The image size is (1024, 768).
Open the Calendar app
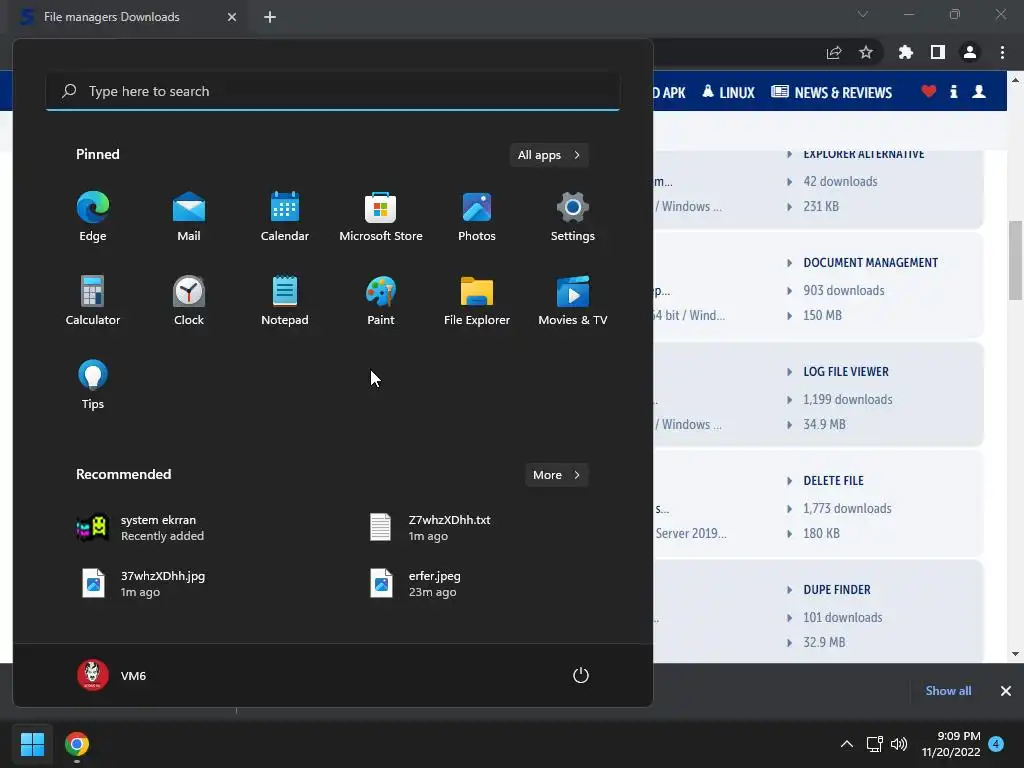[x=285, y=217]
